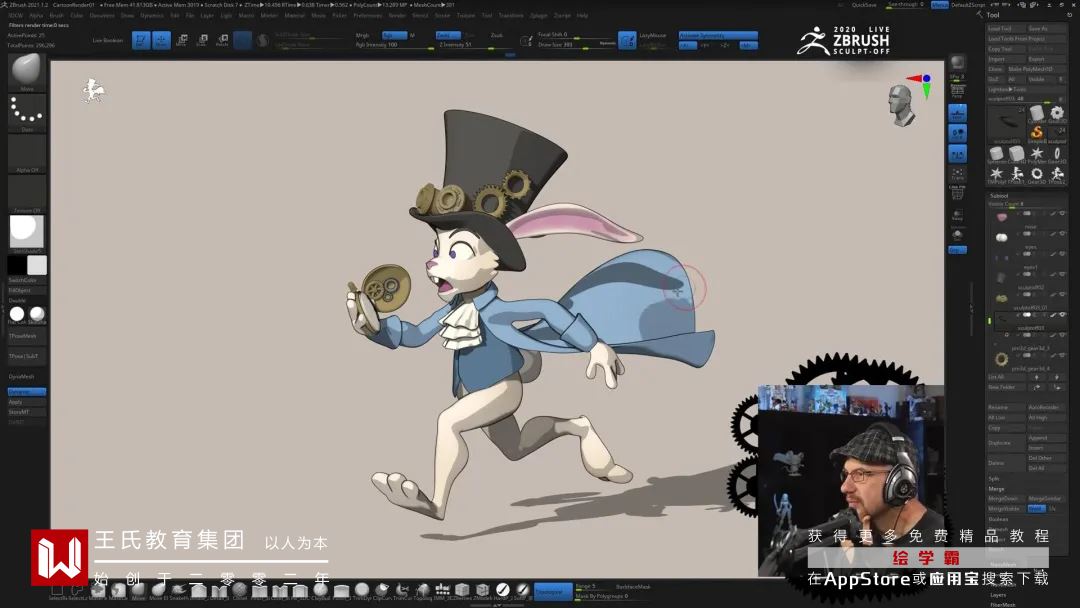Select the SnakeHook brush in bottom shelf
The height and width of the screenshot is (608, 1080).
click(x=179, y=589)
